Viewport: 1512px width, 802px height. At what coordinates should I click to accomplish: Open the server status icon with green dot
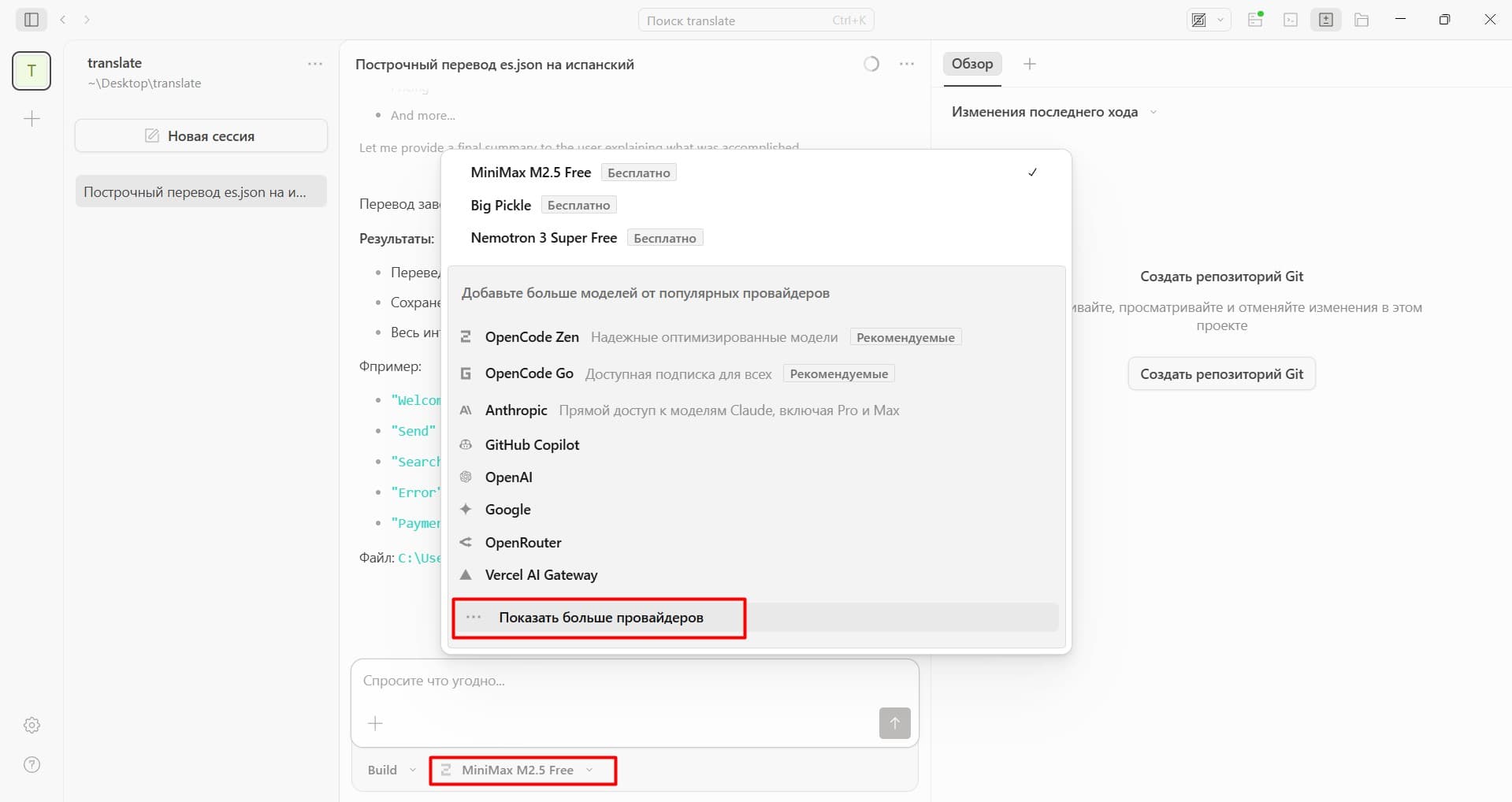coord(1255,20)
